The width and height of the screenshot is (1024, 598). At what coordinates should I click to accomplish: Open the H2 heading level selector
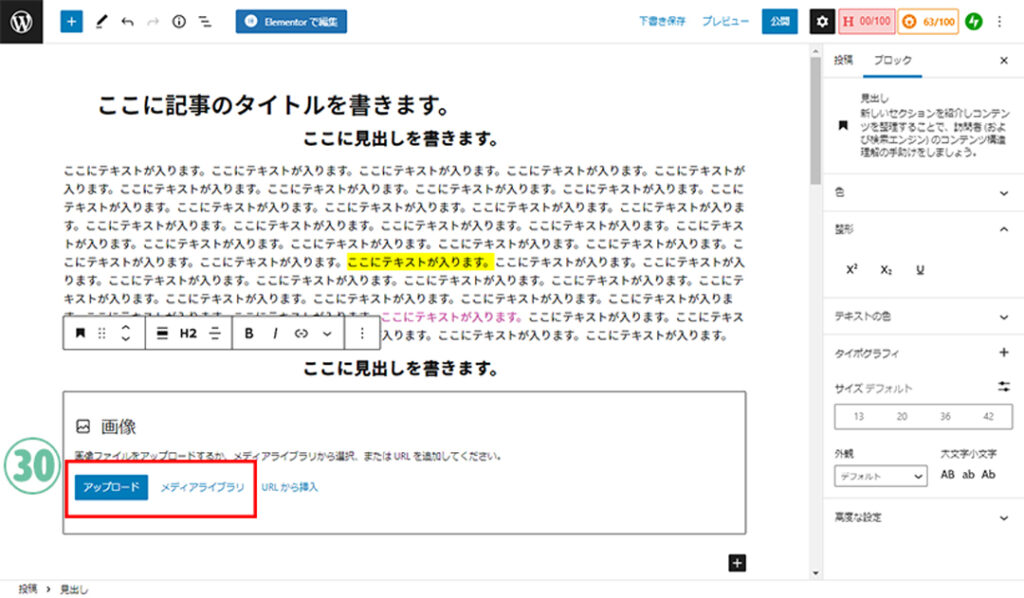click(x=188, y=333)
